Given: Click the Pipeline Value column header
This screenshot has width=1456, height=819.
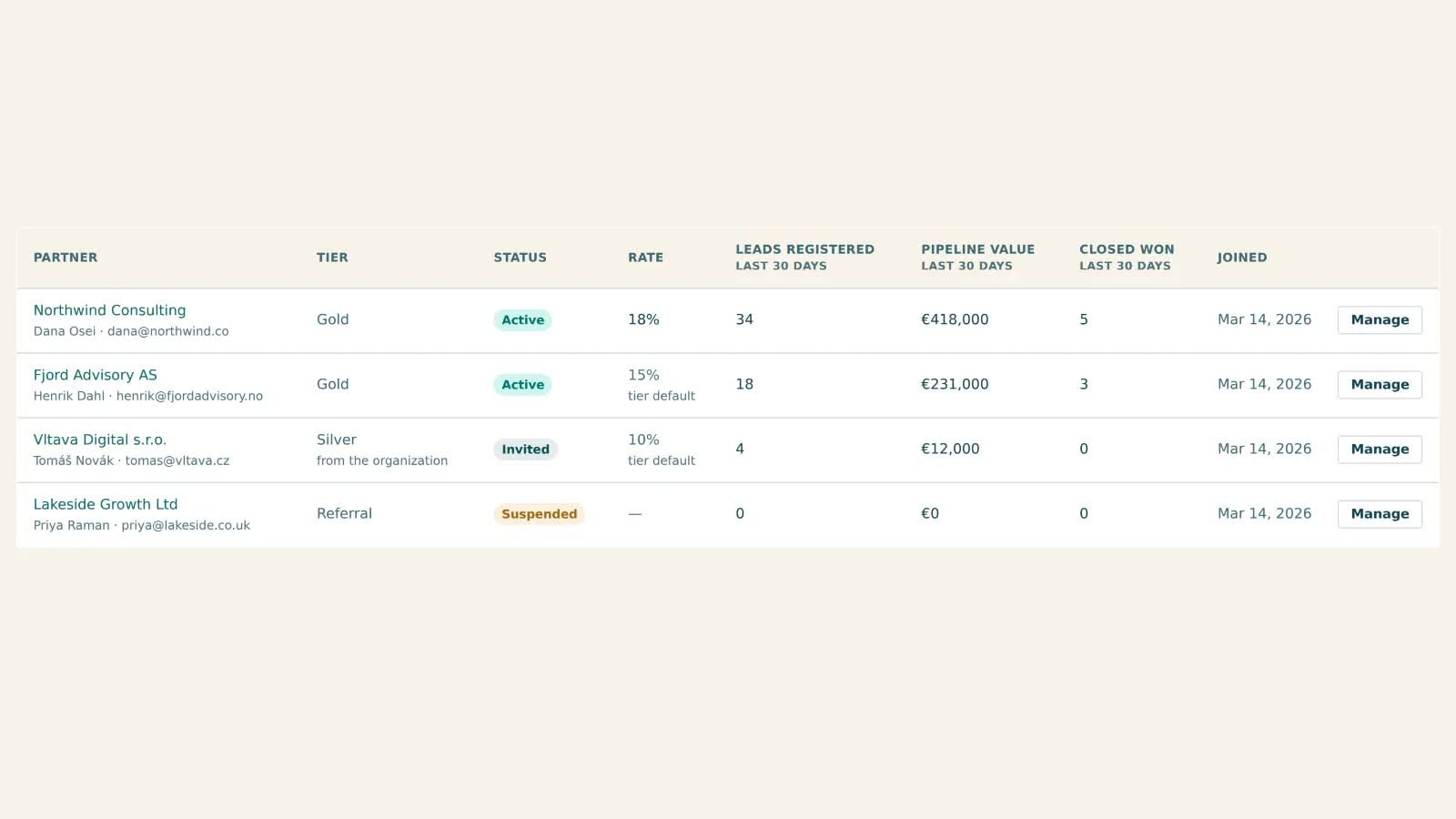Looking at the screenshot, I should coord(977,258).
